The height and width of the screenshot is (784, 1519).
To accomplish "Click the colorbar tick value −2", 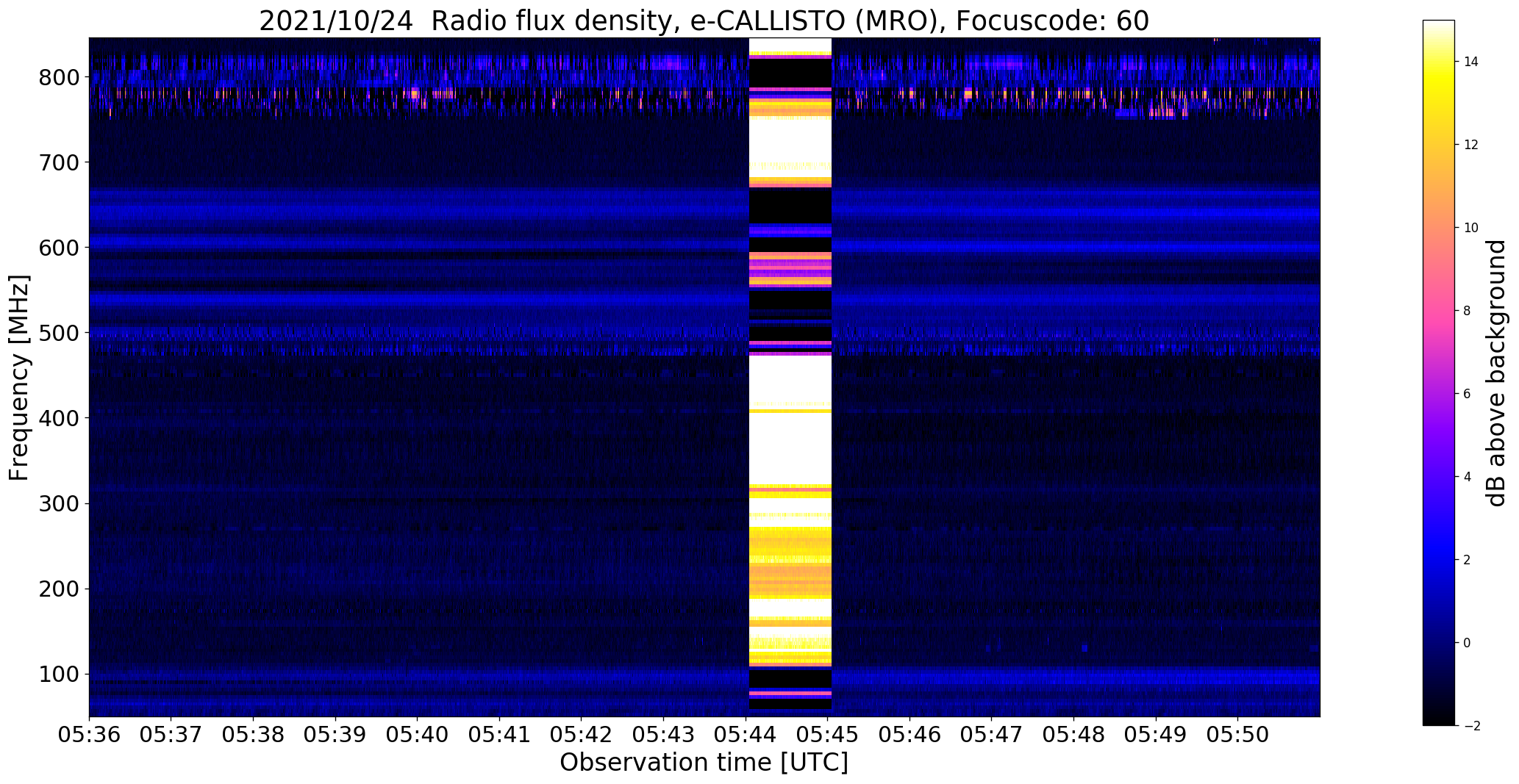I will click(1471, 726).
